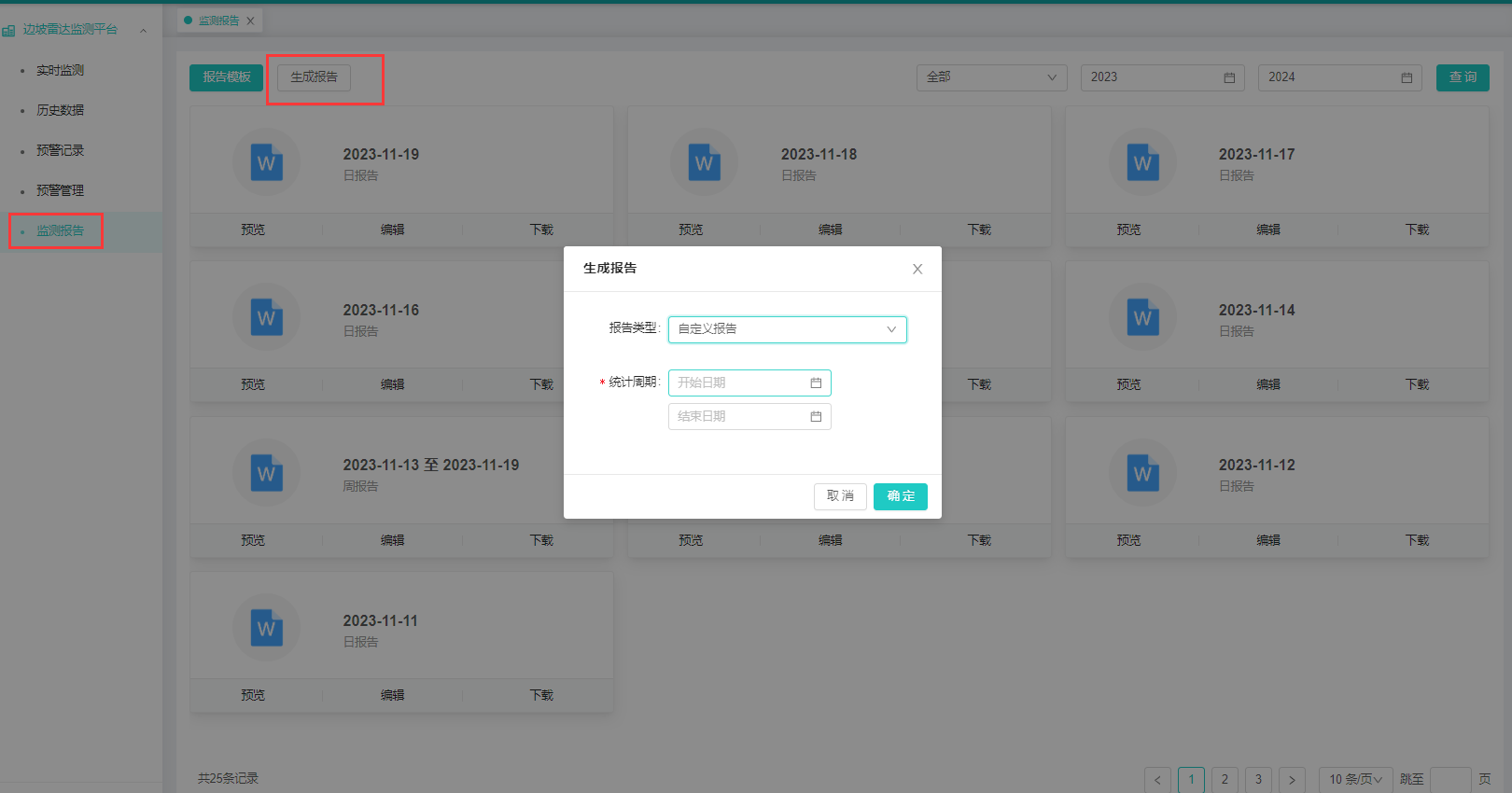Click calendar icon in the 2024 date filter
The height and width of the screenshot is (793, 1512).
pos(1407,77)
